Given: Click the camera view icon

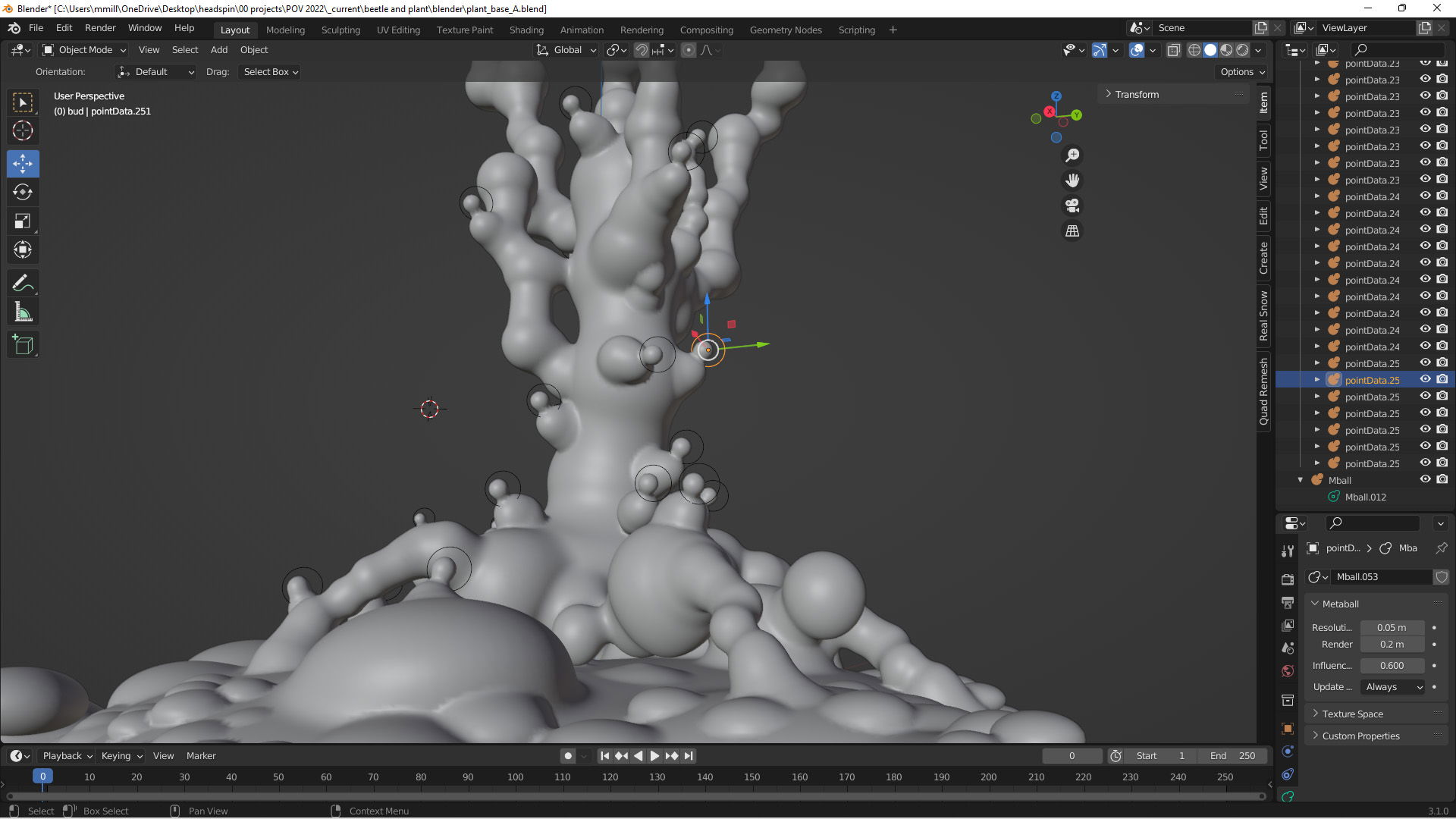Looking at the screenshot, I should pos(1072,206).
